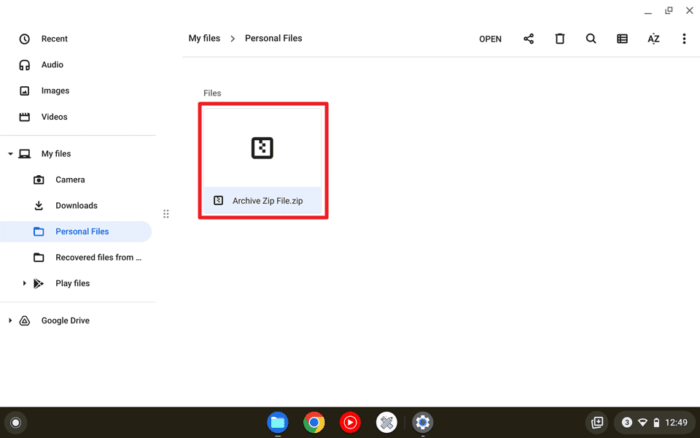This screenshot has height=438, width=700.
Task: Open Settings gear on the shelf
Action: (x=423, y=422)
